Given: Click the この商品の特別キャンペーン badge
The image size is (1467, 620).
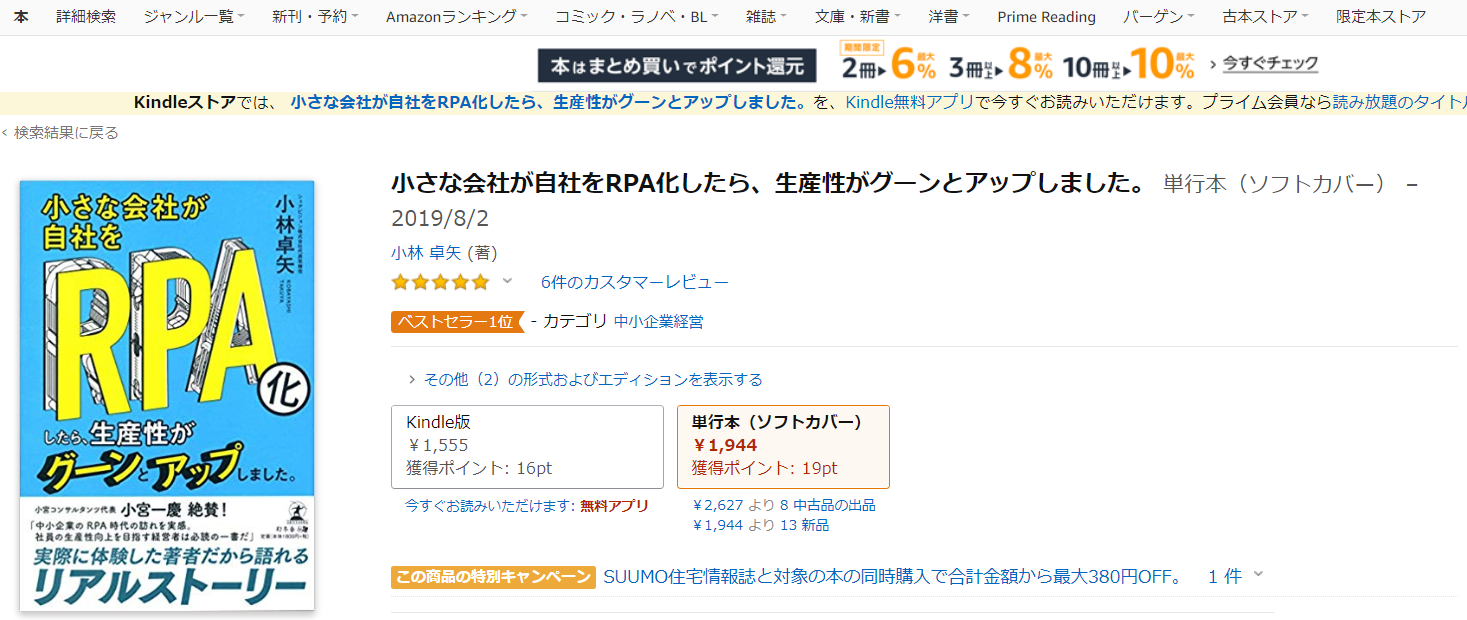Looking at the screenshot, I should (x=494, y=577).
